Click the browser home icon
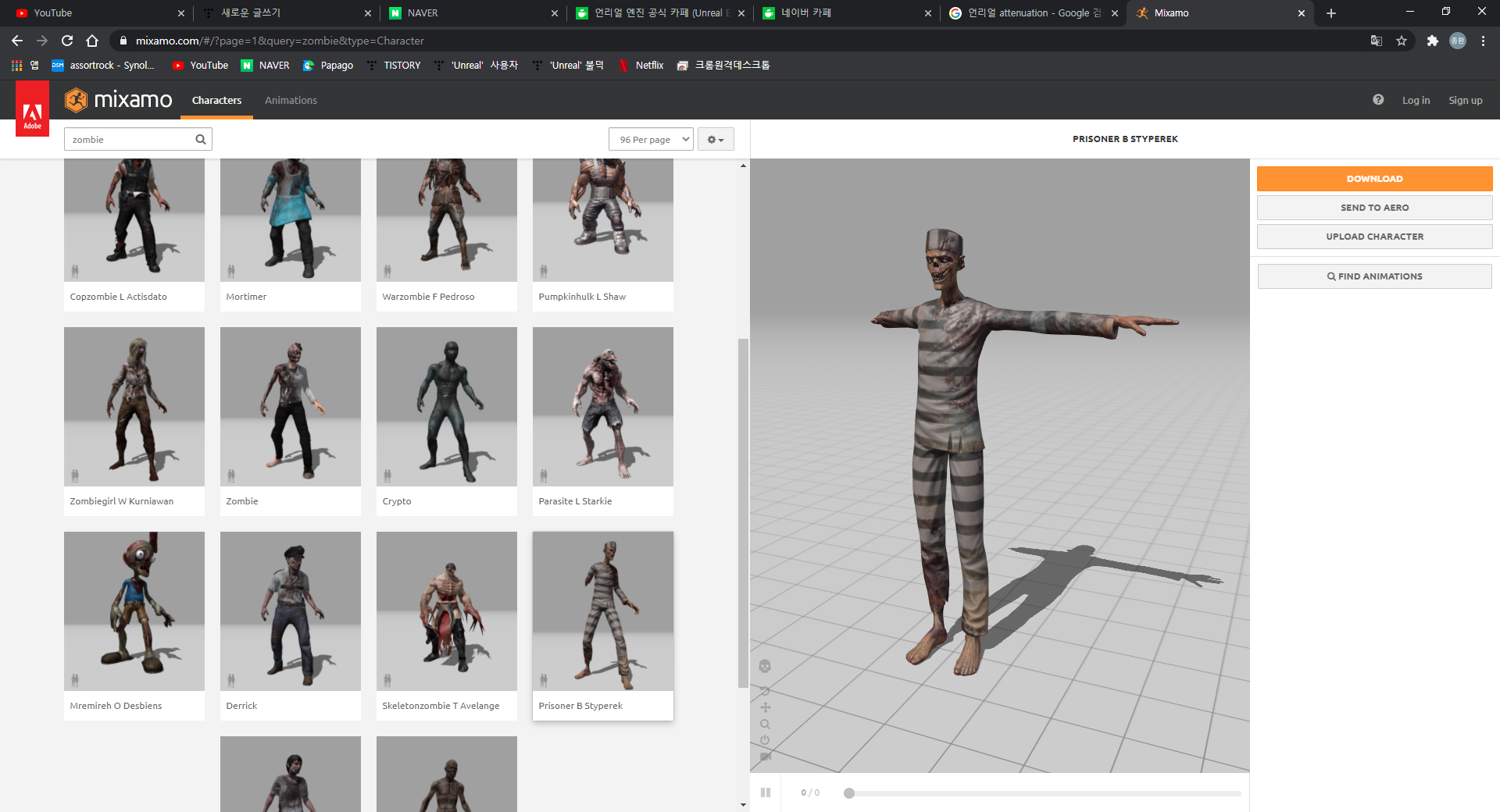This screenshot has height=812, width=1500. coord(92,41)
